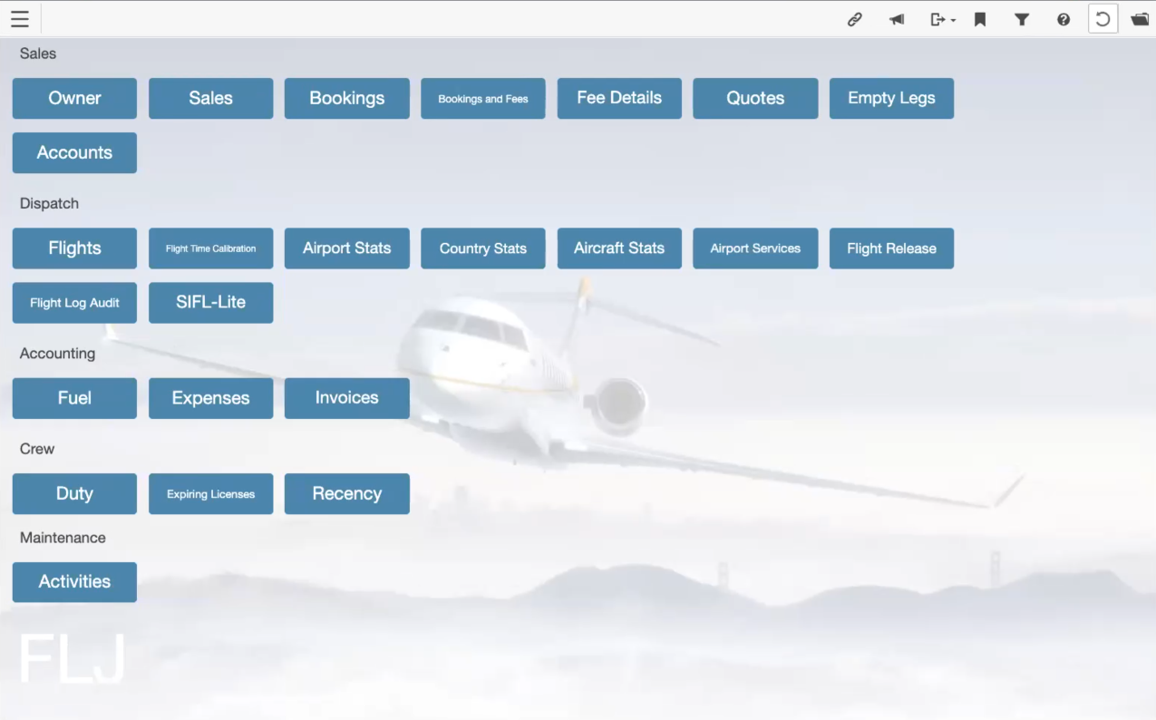Open Bookings dashboard
The height and width of the screenshot is (720, 1156).
pos(347,98)
